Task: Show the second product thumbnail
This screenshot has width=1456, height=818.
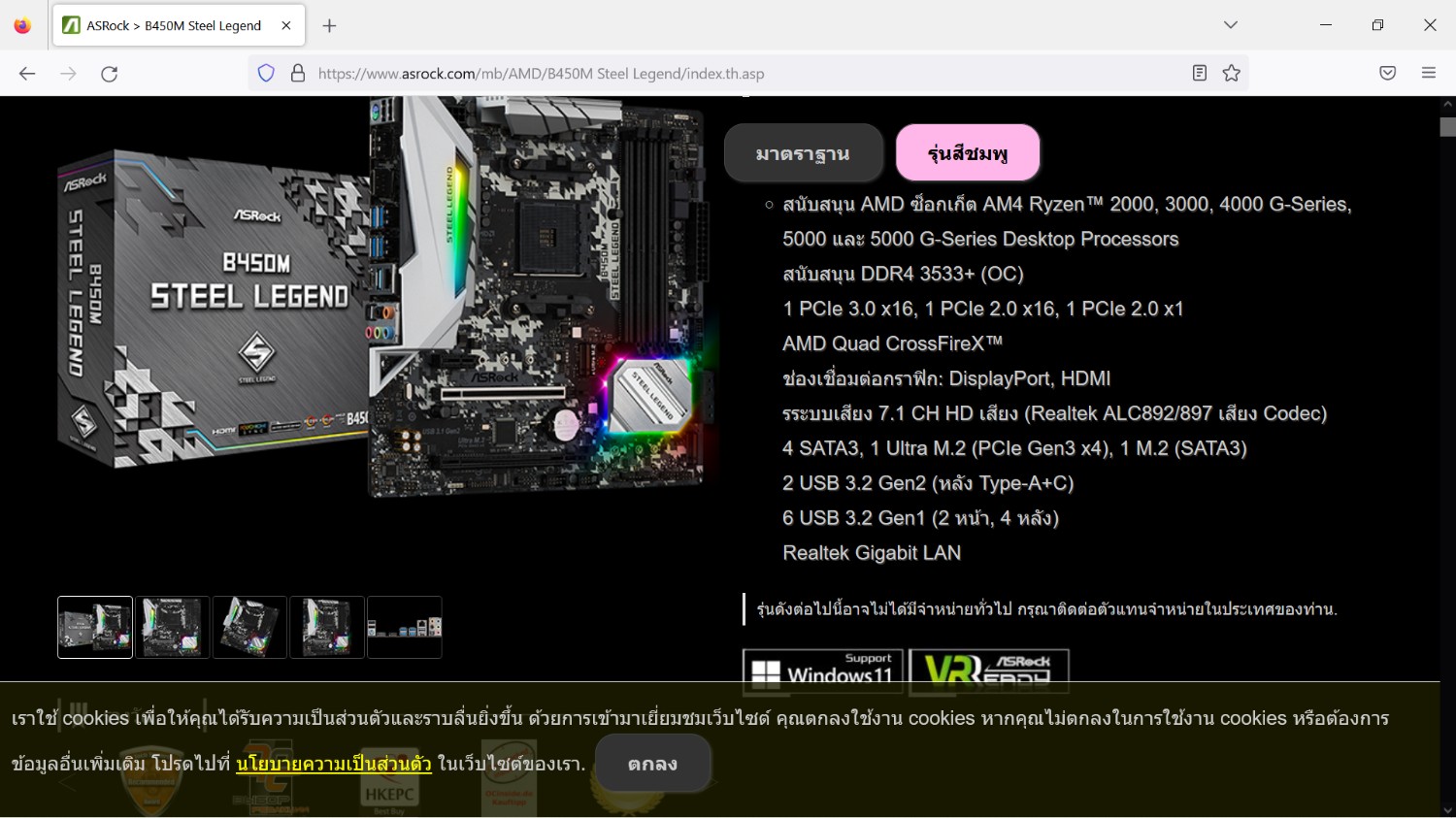Action: click(x=173, y=627)
